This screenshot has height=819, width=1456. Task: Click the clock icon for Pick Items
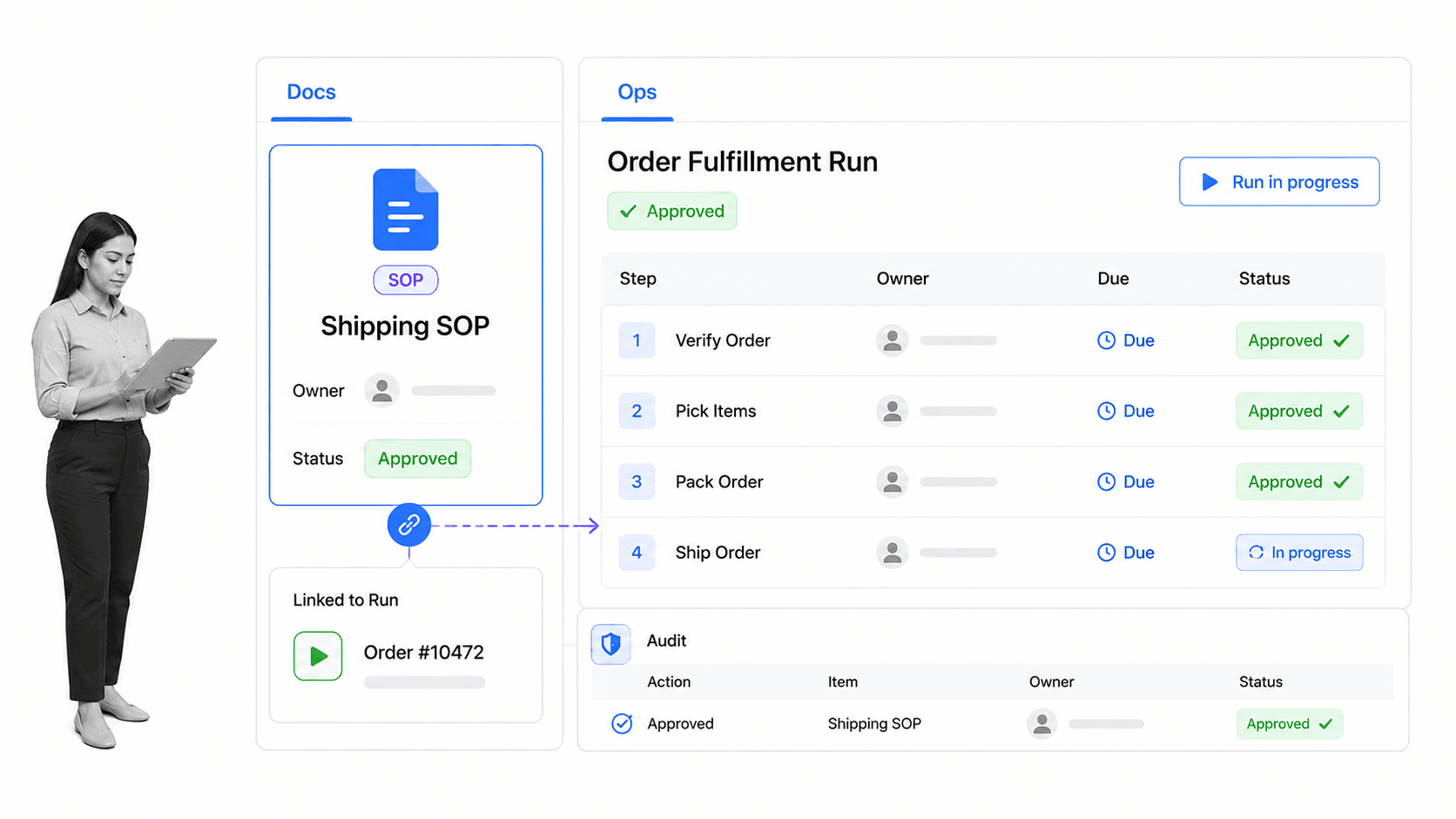click(x=1106, y=411)
